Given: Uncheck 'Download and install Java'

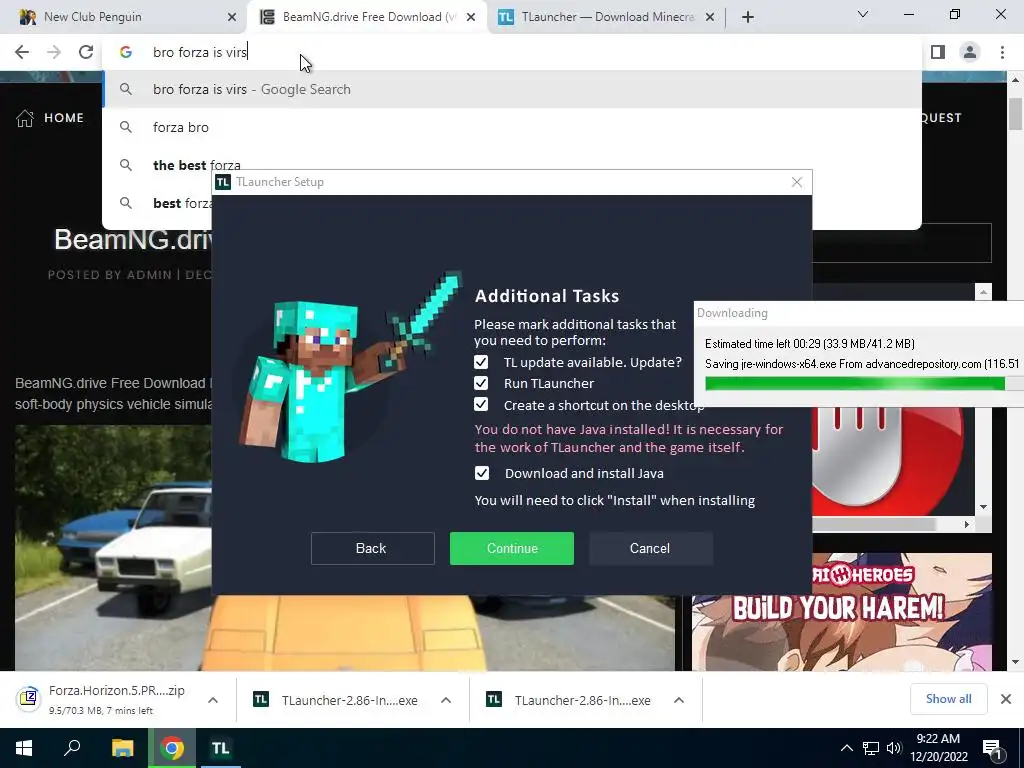Looking at the screenshot, I should [482, 473].
